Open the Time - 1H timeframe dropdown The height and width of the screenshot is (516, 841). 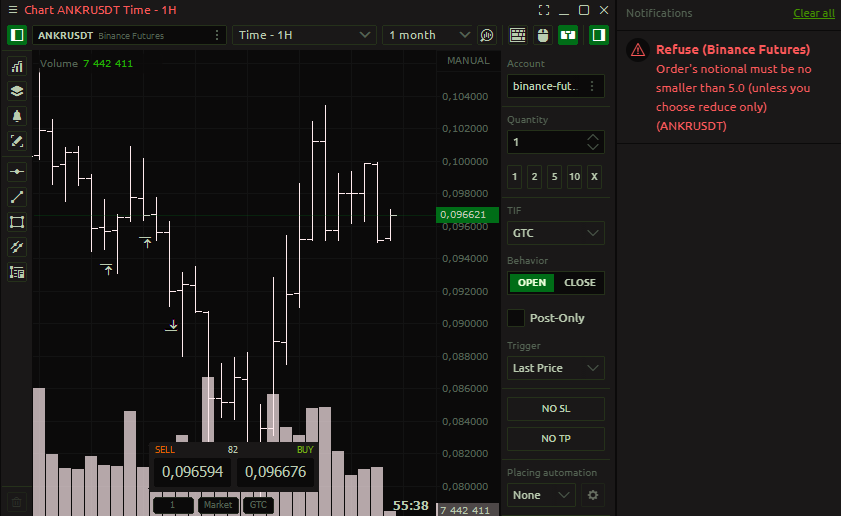304,35
